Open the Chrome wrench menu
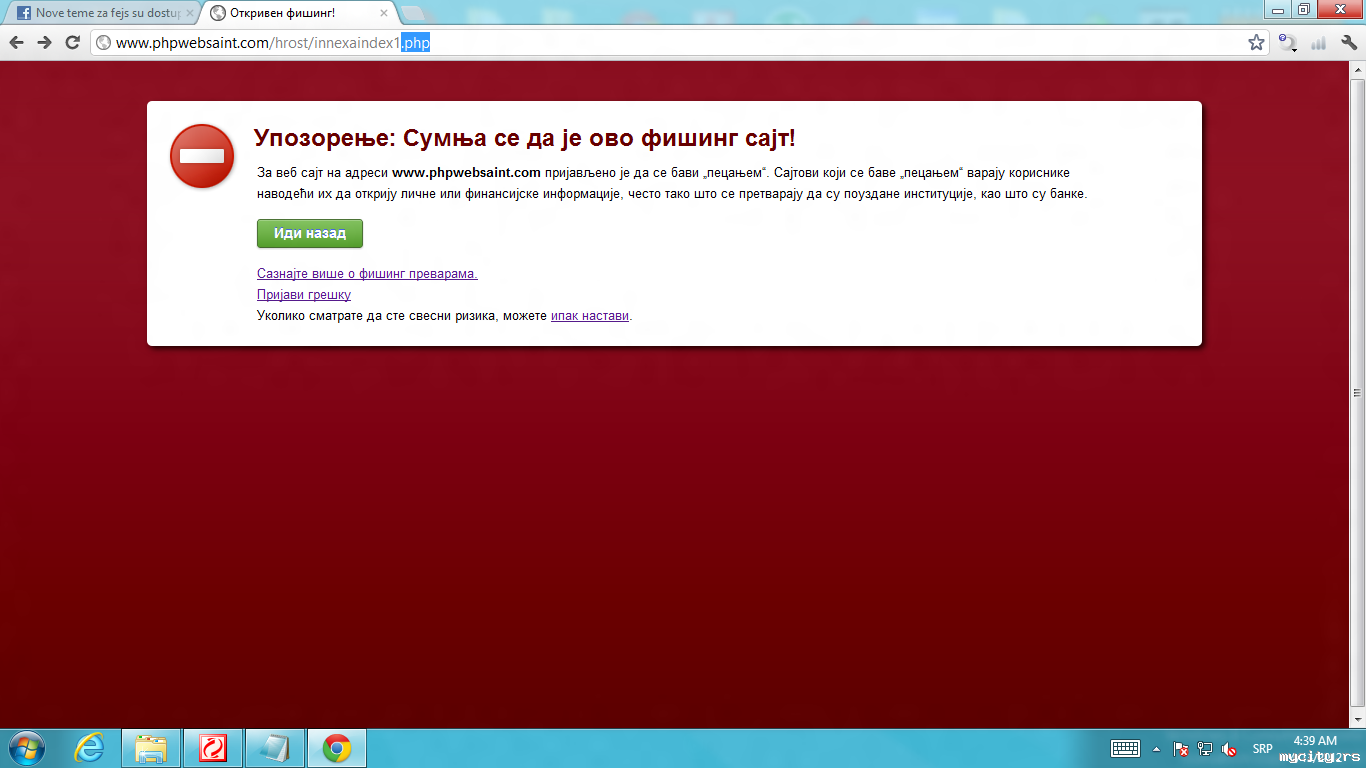The height and width of the screenshot is (768, 1366). 1348,43
